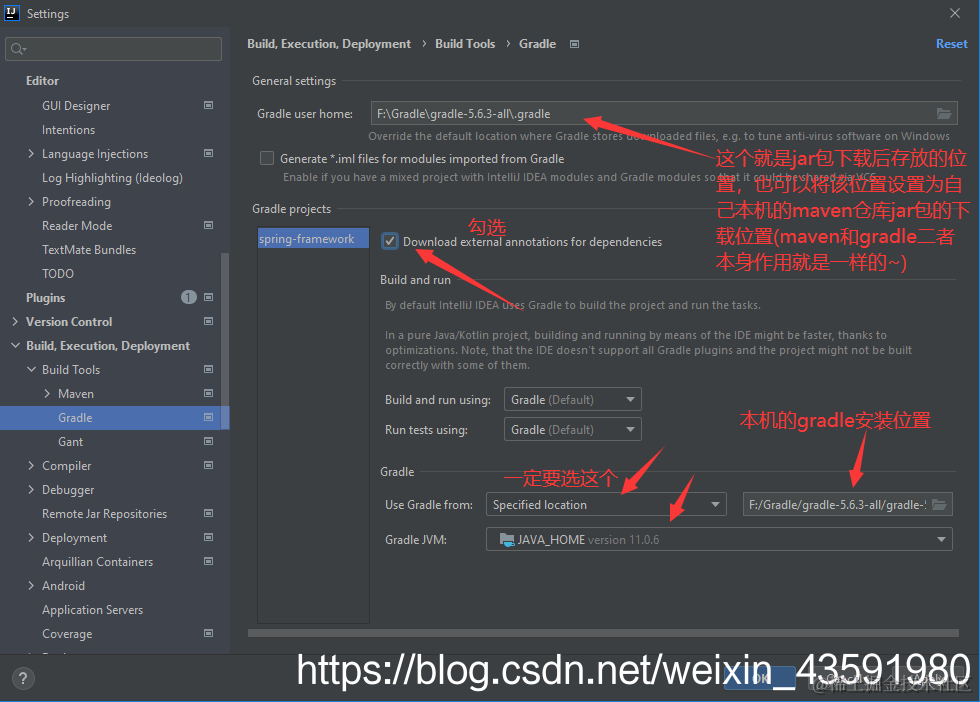The image size is (980, 702).
Task: Open Application Servers settings
Action: coord(92,609)
